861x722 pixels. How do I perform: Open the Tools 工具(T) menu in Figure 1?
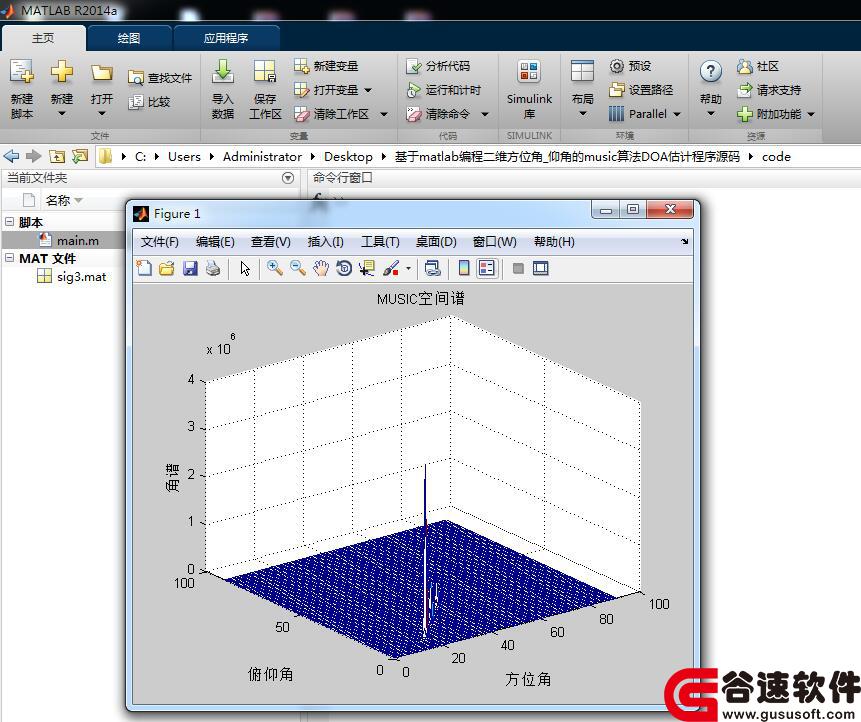(380, 242)
